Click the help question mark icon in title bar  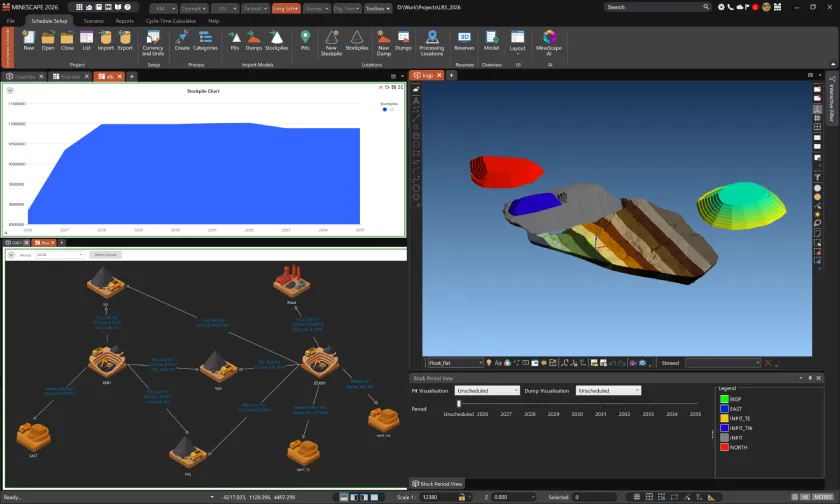[128, 7]
